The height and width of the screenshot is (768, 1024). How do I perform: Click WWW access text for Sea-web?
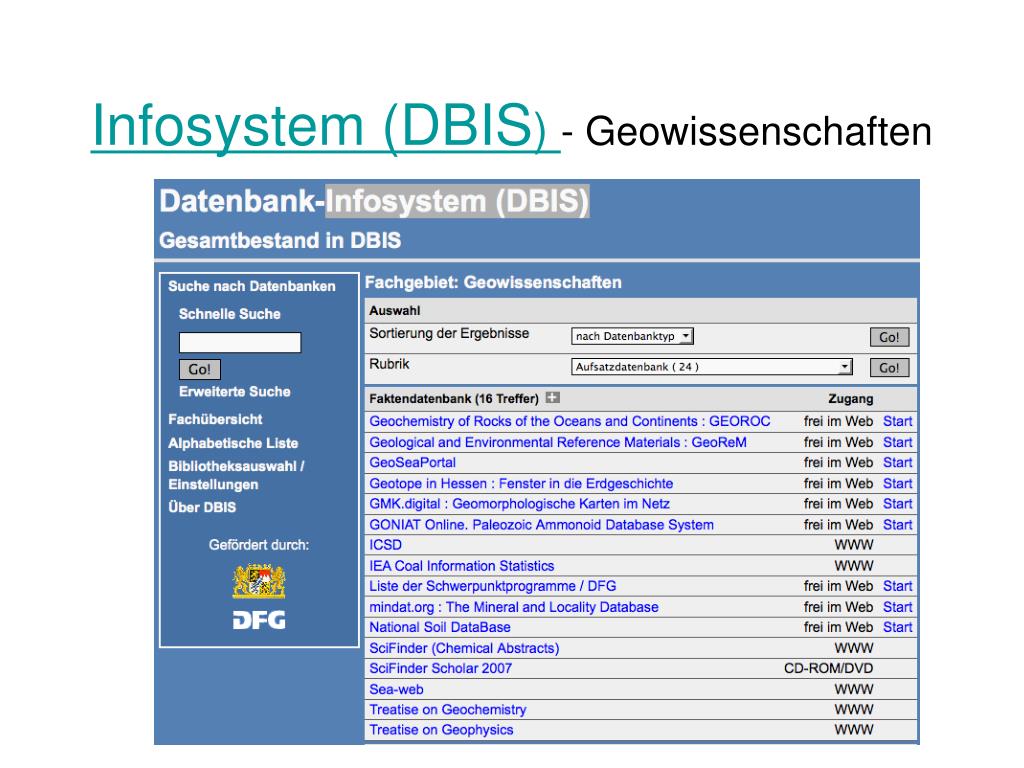854,689
